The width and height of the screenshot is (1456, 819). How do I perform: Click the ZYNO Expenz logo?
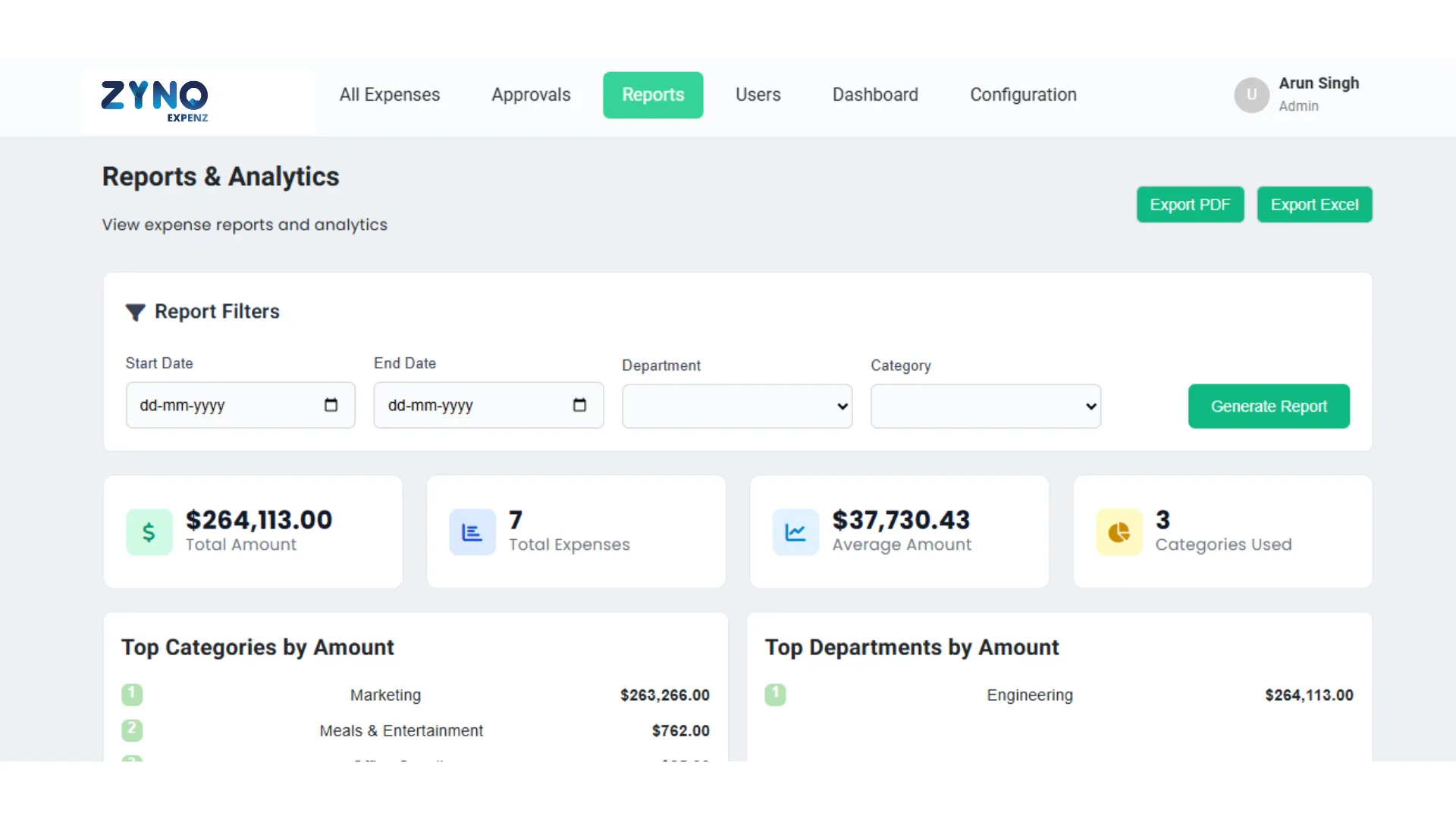(x=155, y=101)
